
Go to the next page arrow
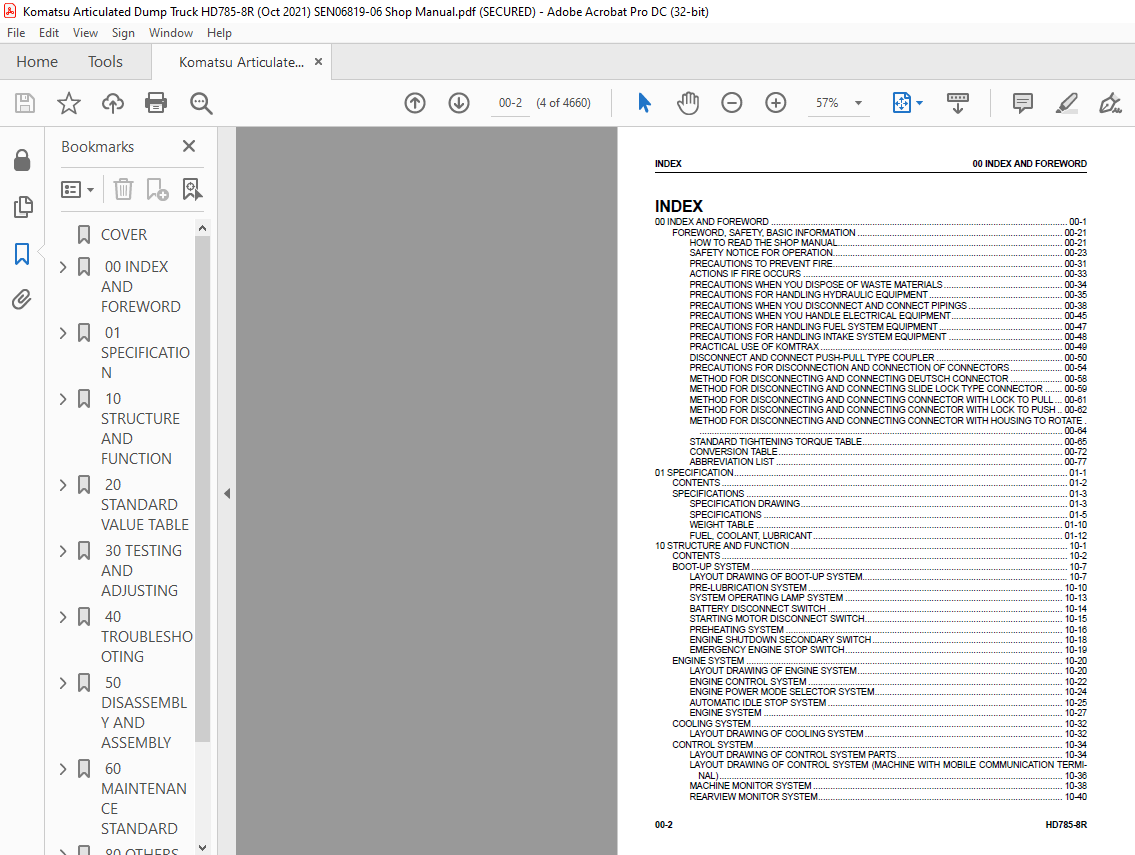(x=459, y=103)
